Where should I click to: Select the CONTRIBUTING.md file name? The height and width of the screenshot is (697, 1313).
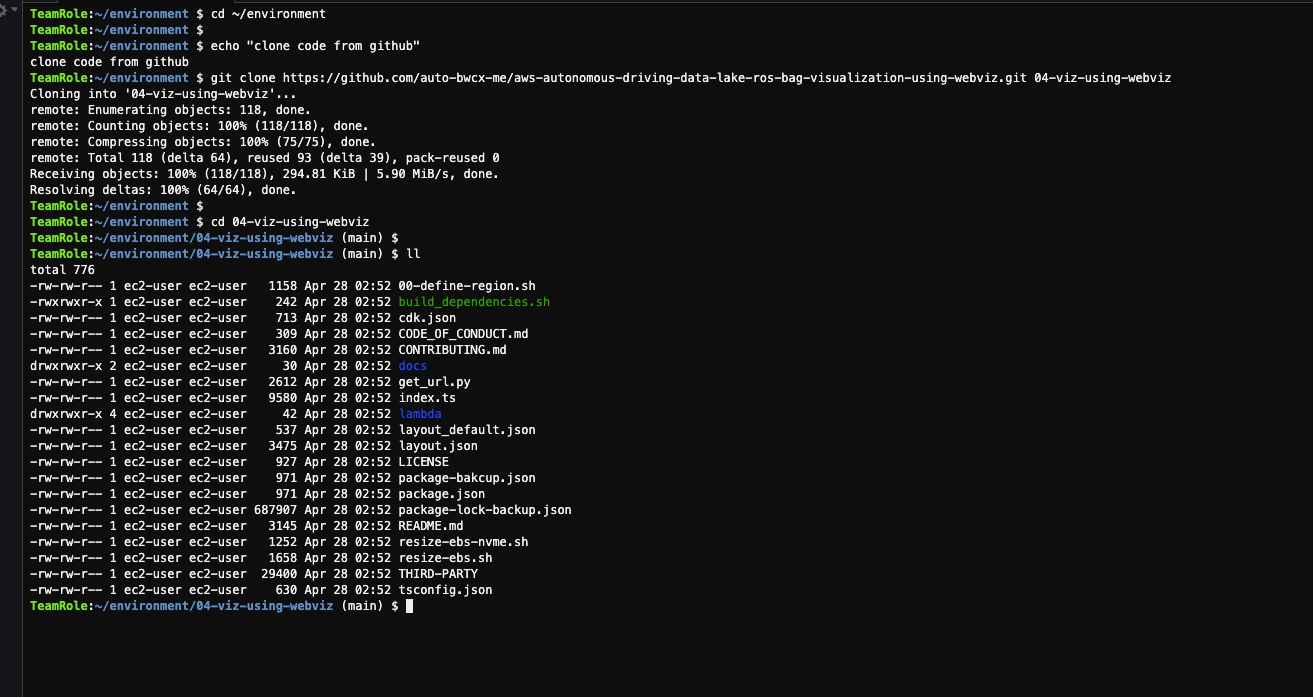(452, 350)
